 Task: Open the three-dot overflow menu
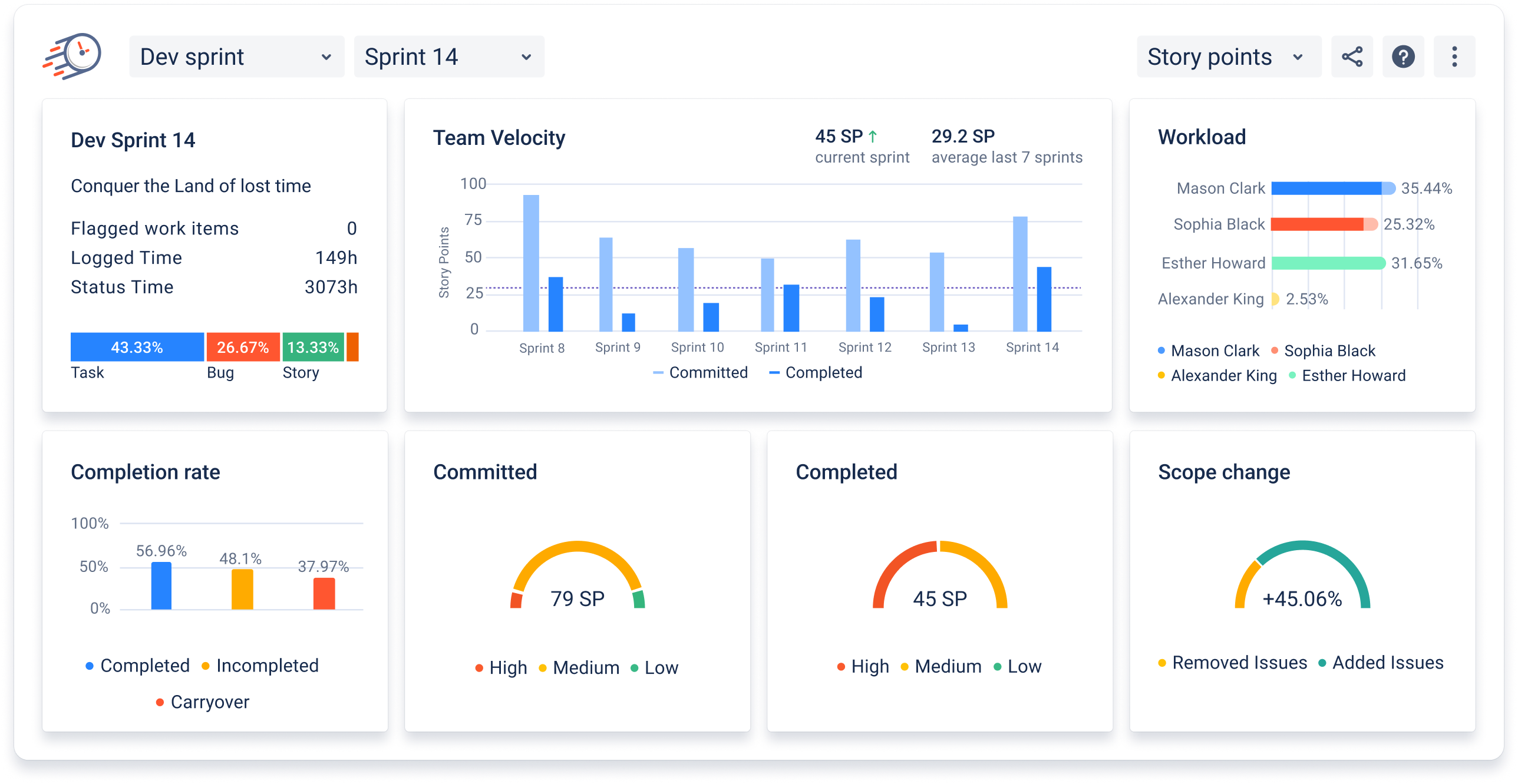[1454, 56]
